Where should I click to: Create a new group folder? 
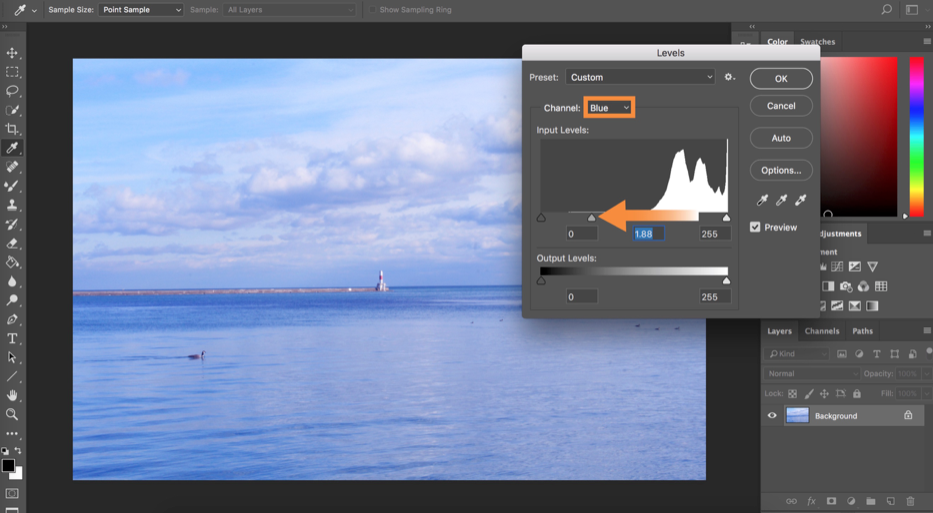click(871, 501)
